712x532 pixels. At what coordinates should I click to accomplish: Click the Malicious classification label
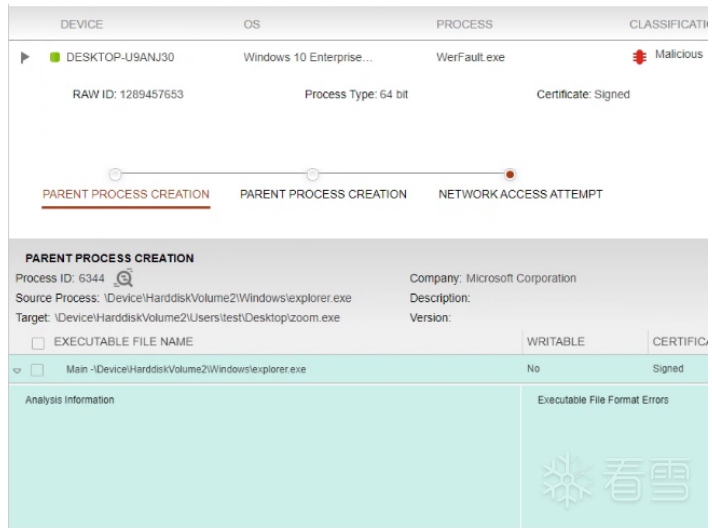(x=678, y=54)
